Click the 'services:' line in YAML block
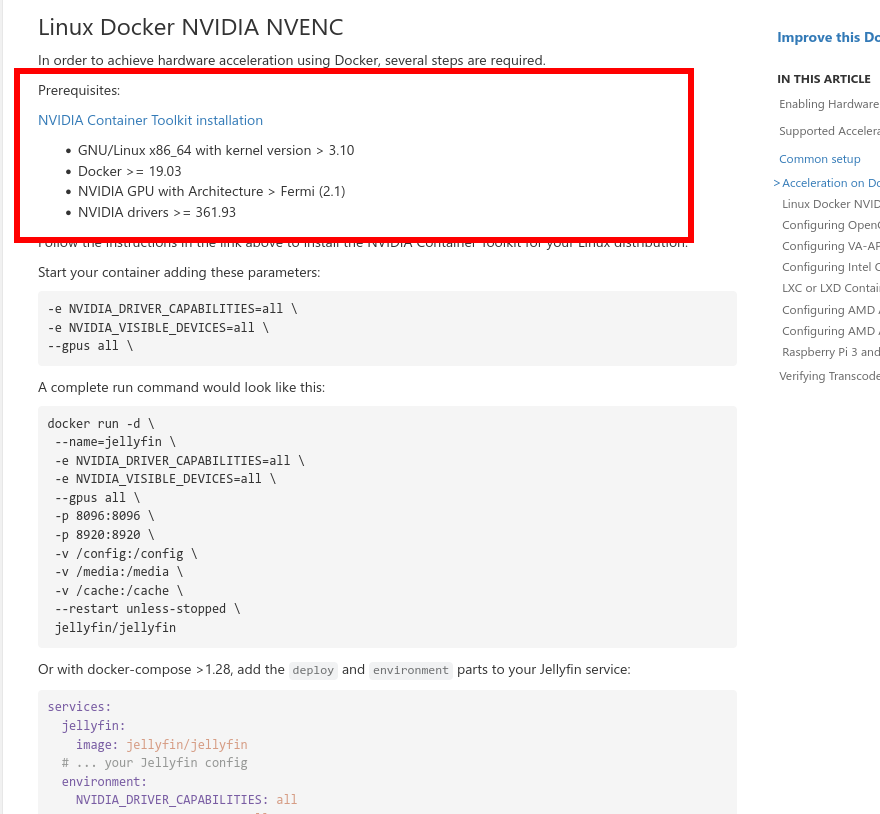 pyautogui.click(x=79, y=707)
